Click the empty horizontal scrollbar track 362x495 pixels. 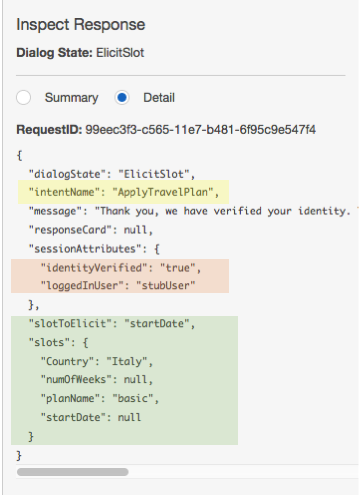point(243,472)
